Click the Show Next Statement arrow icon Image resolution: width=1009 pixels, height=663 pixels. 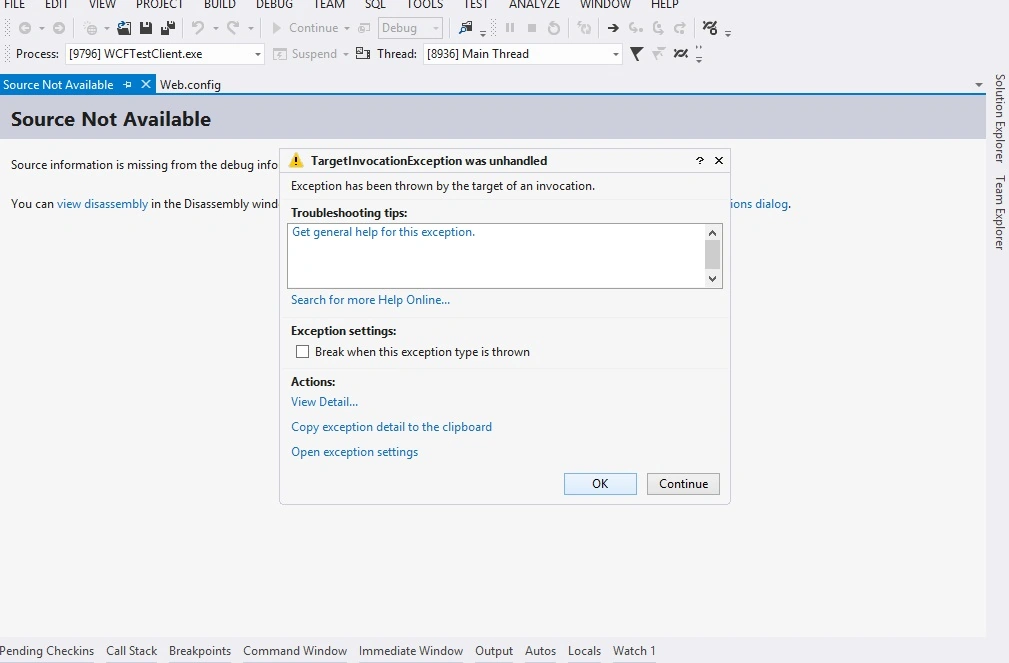coord(613,28)
